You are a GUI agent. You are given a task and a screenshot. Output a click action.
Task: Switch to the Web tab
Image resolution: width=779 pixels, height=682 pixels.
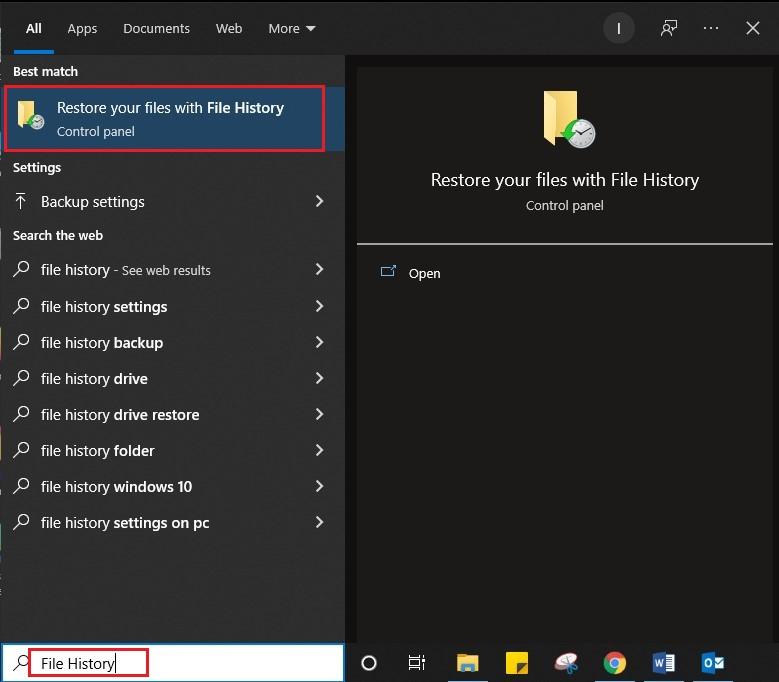[x=229, y=29]
